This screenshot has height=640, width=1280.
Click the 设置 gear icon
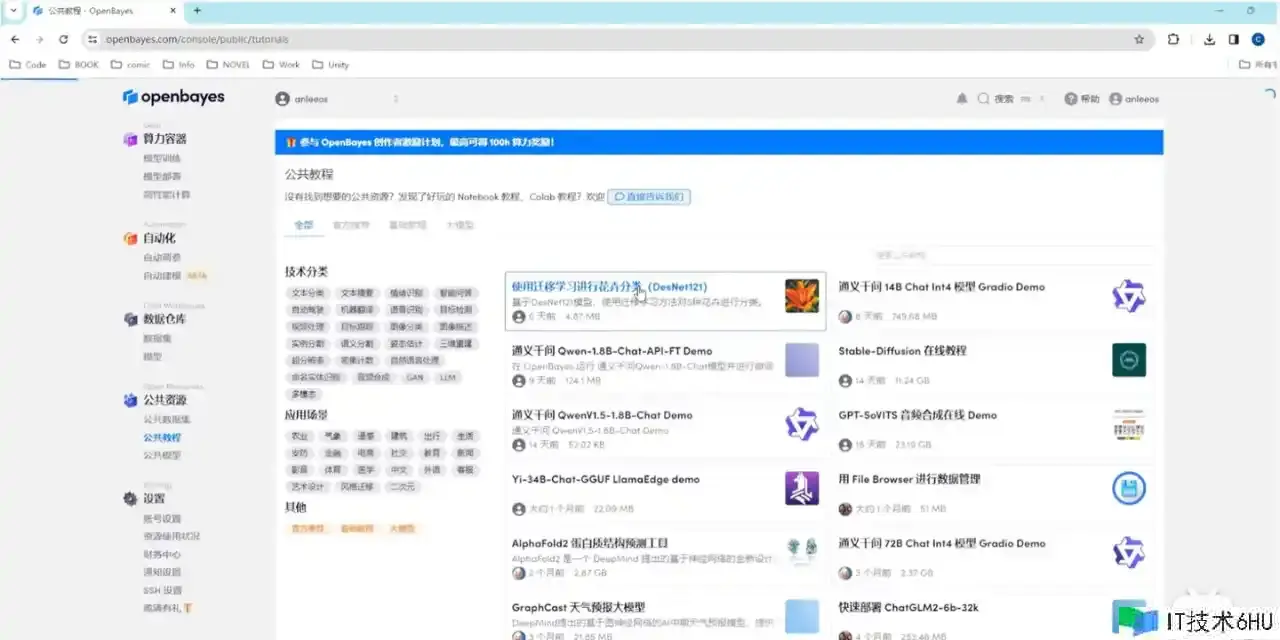[x=130, y=499]
